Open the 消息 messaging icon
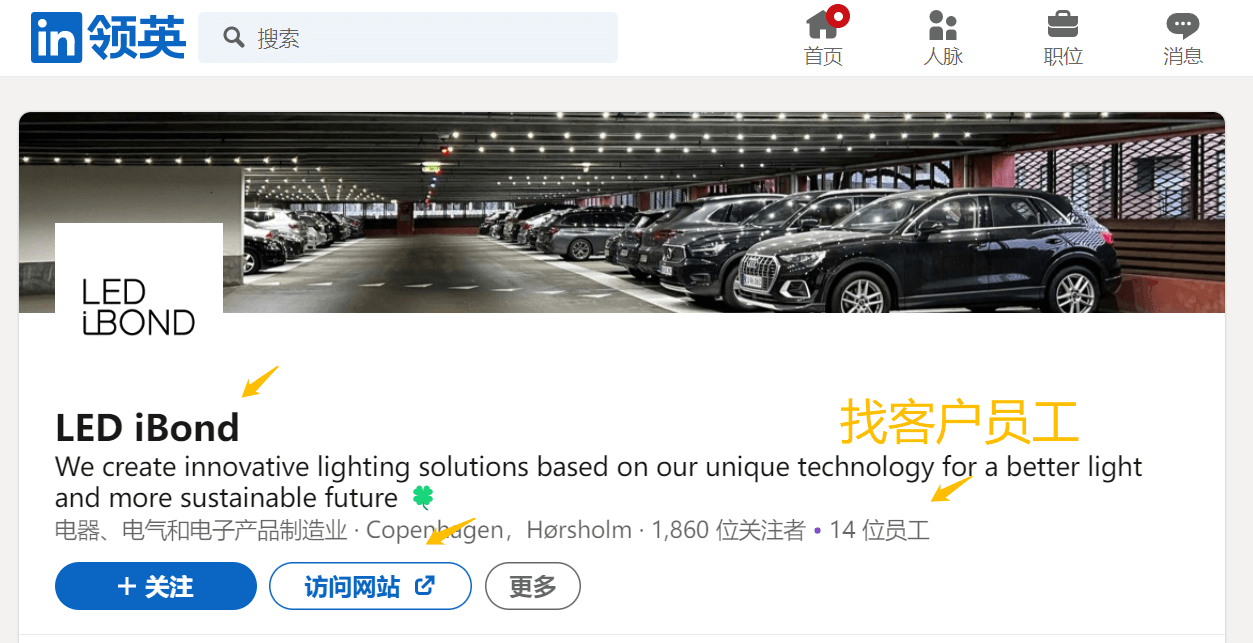Viewport: 1253px width, 643px height. point(1183,25)
